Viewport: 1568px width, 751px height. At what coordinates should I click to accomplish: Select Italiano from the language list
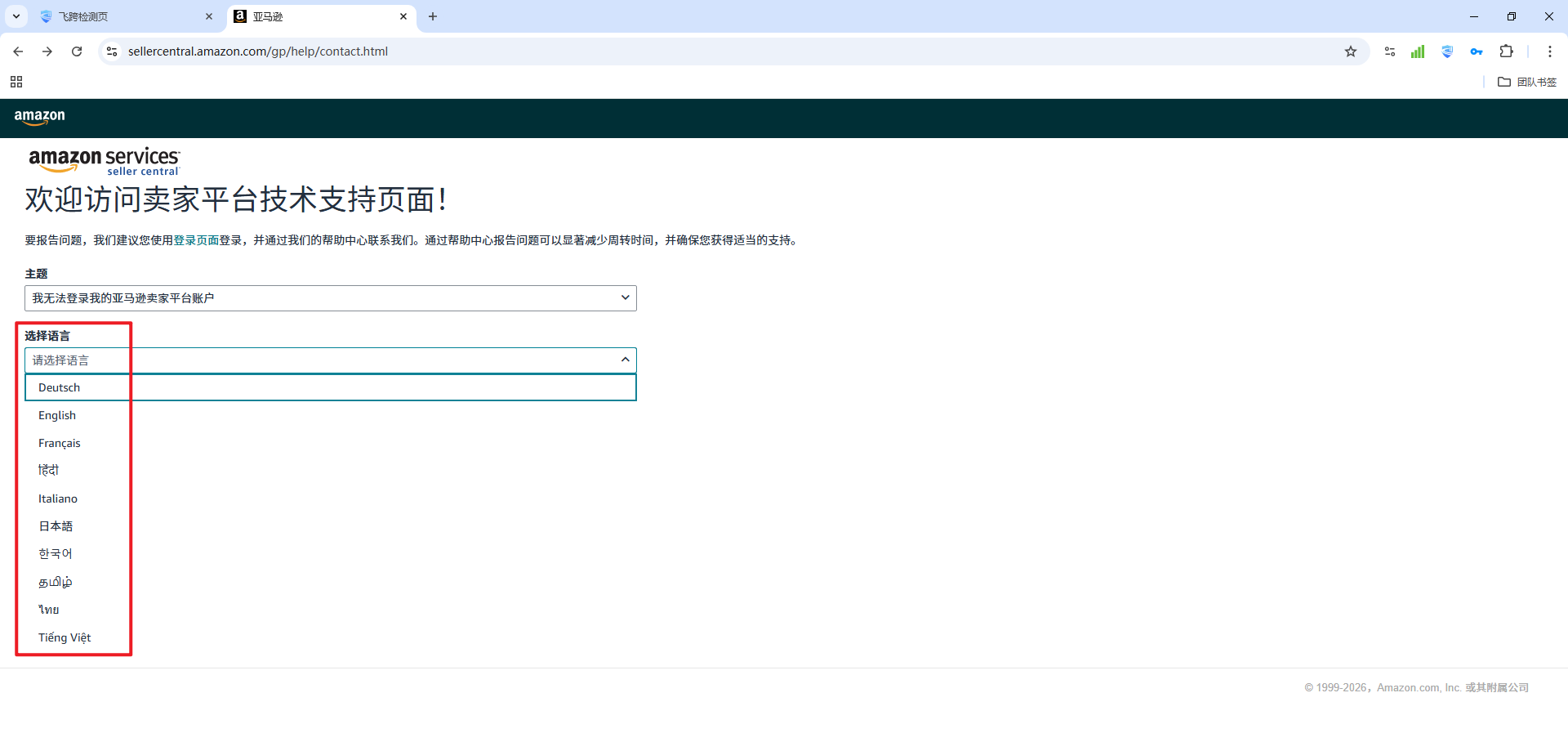pos(331,498)
